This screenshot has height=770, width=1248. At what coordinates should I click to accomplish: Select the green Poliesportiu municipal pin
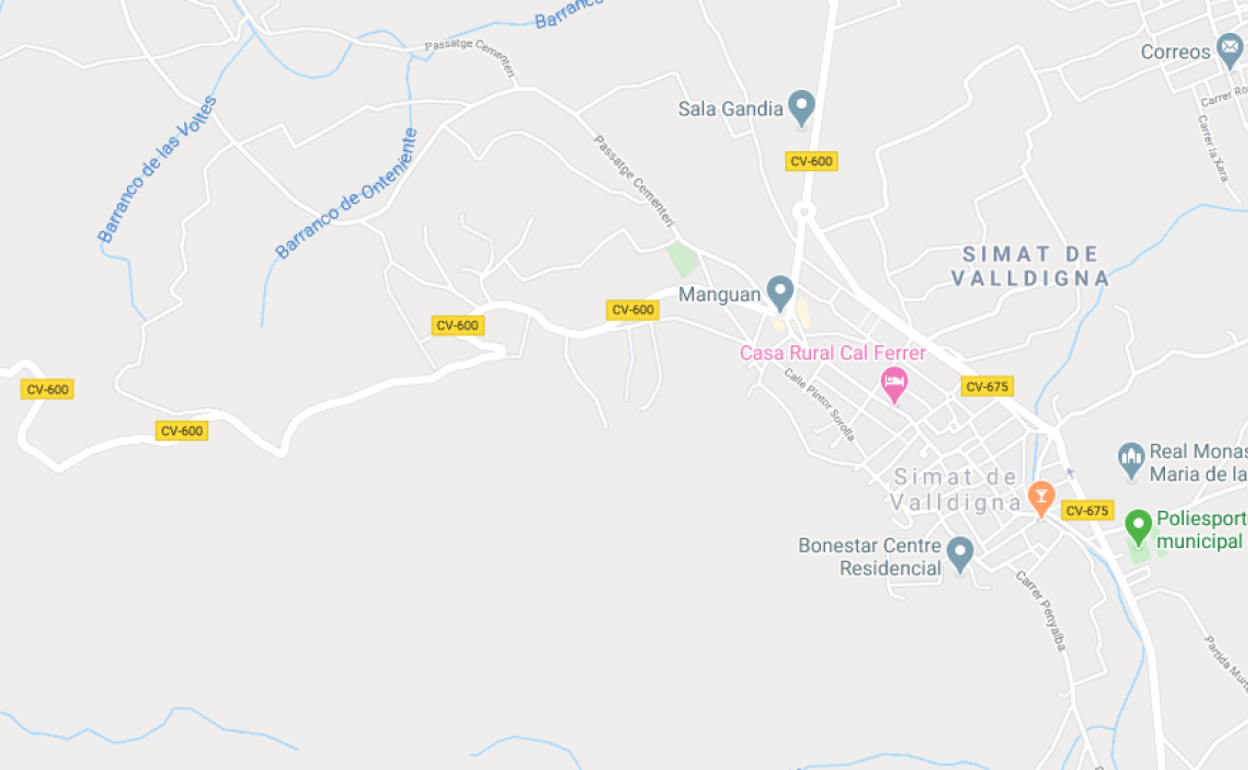click(1138, 527)
